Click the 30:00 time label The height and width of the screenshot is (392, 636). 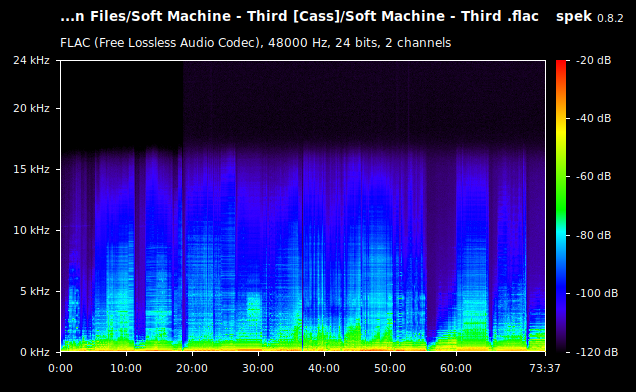click(258, 368)
